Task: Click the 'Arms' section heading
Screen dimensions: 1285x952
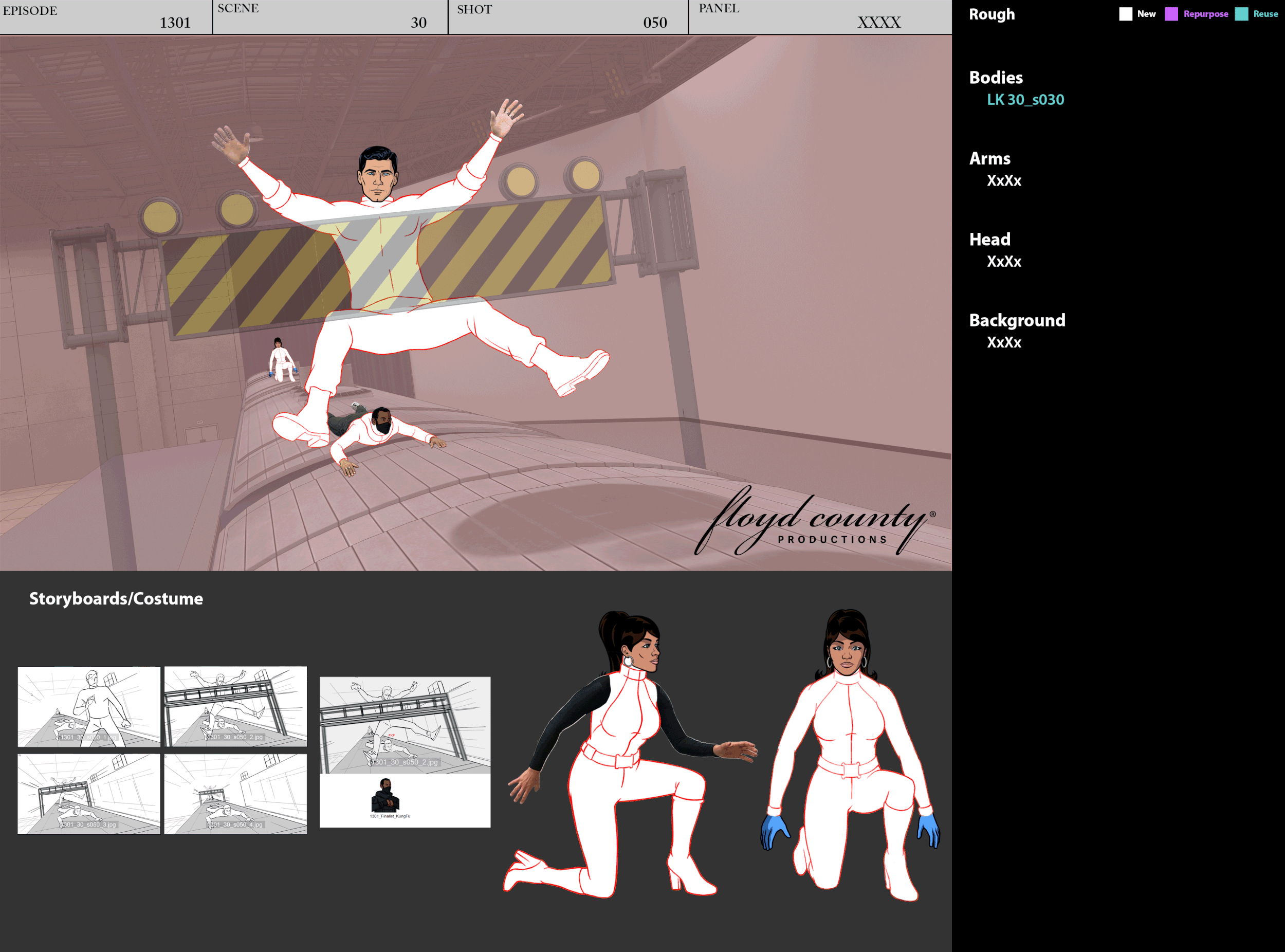Action: 989,158
